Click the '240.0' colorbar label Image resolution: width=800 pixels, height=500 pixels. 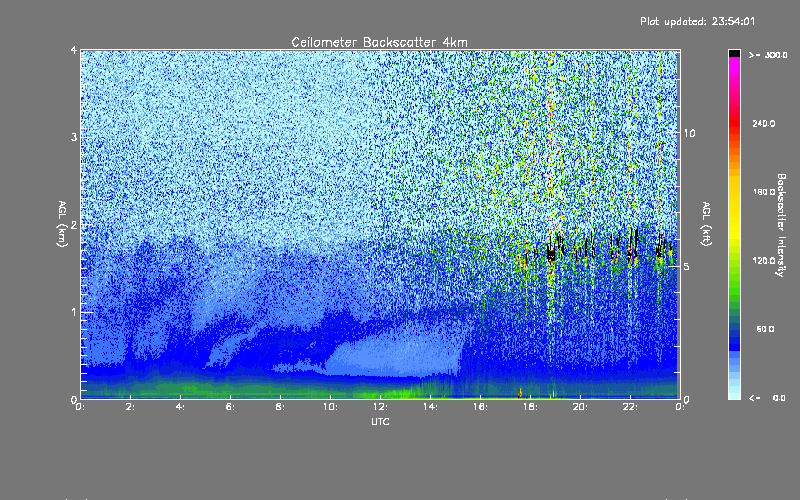[764, 123]
